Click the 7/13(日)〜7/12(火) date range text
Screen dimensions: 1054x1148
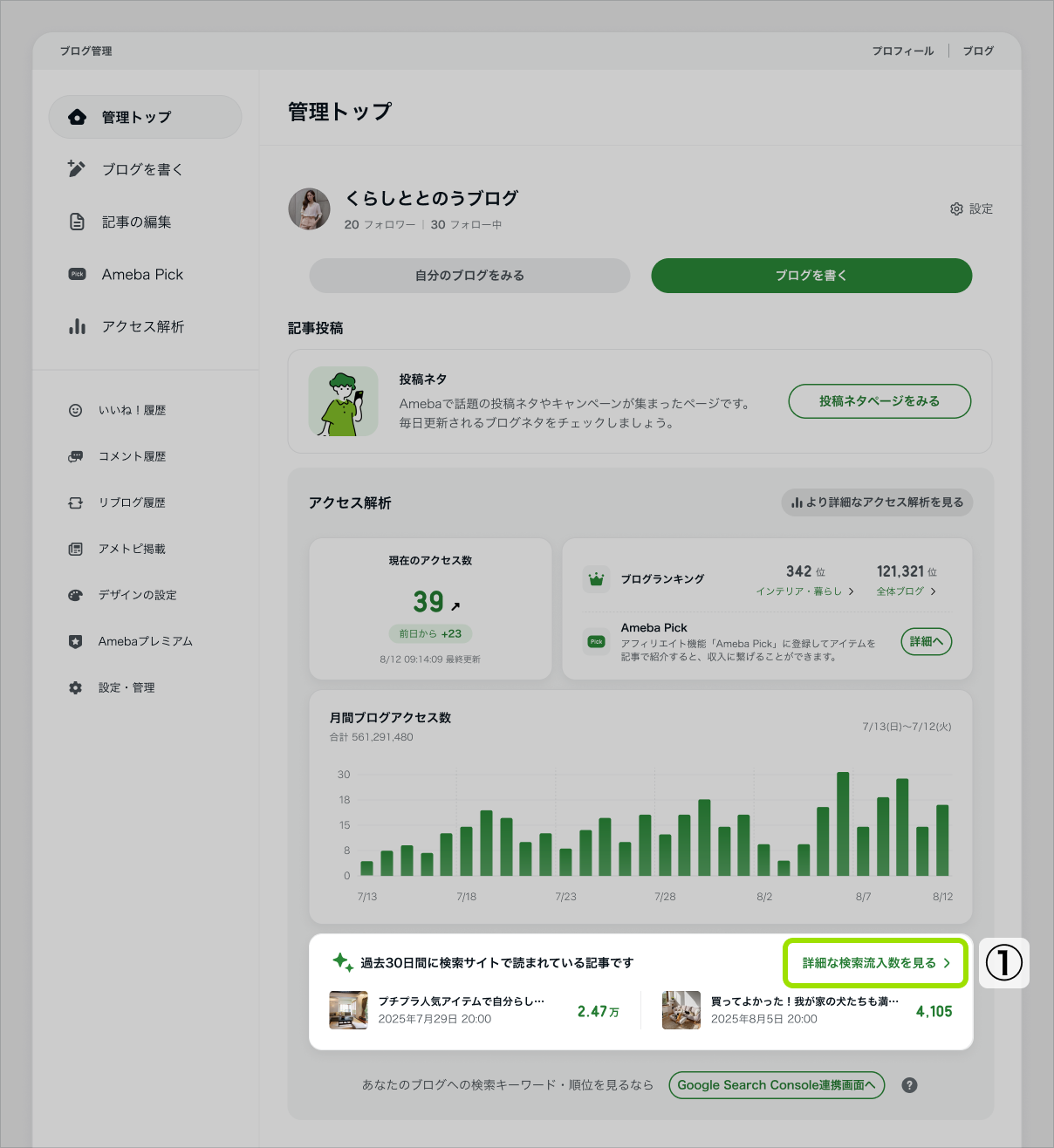pos(907,727)
